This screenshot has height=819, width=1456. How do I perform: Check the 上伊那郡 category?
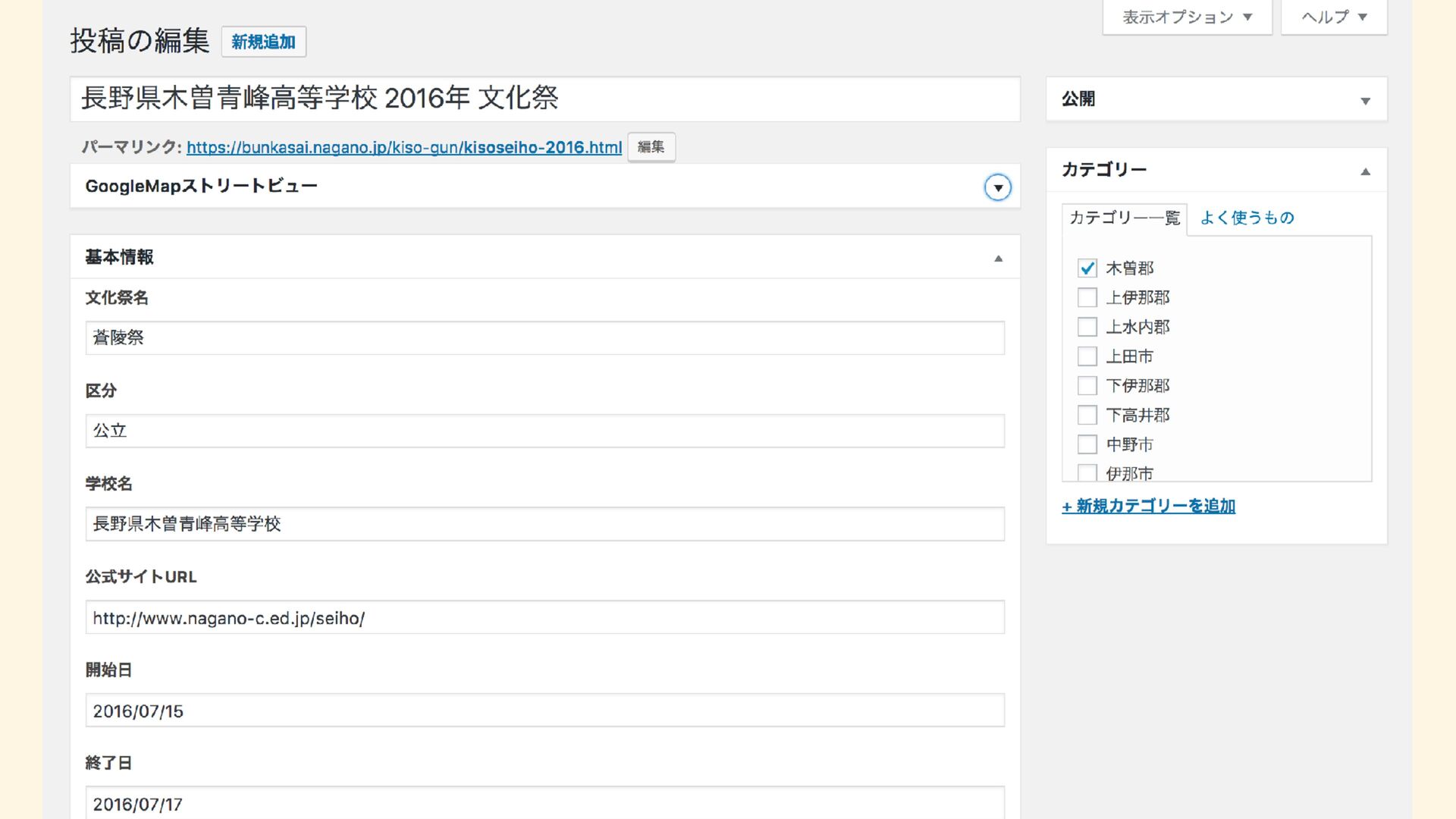click(x=1087, y=297)
